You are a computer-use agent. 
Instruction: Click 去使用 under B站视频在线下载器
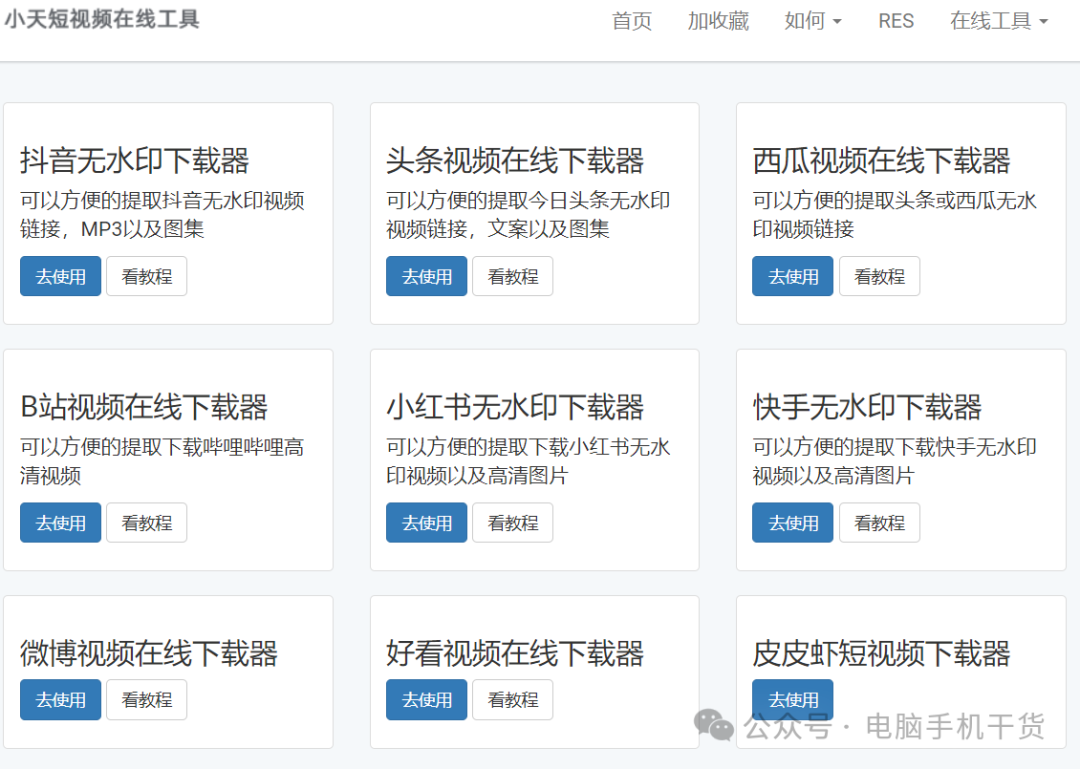(61, 523)
